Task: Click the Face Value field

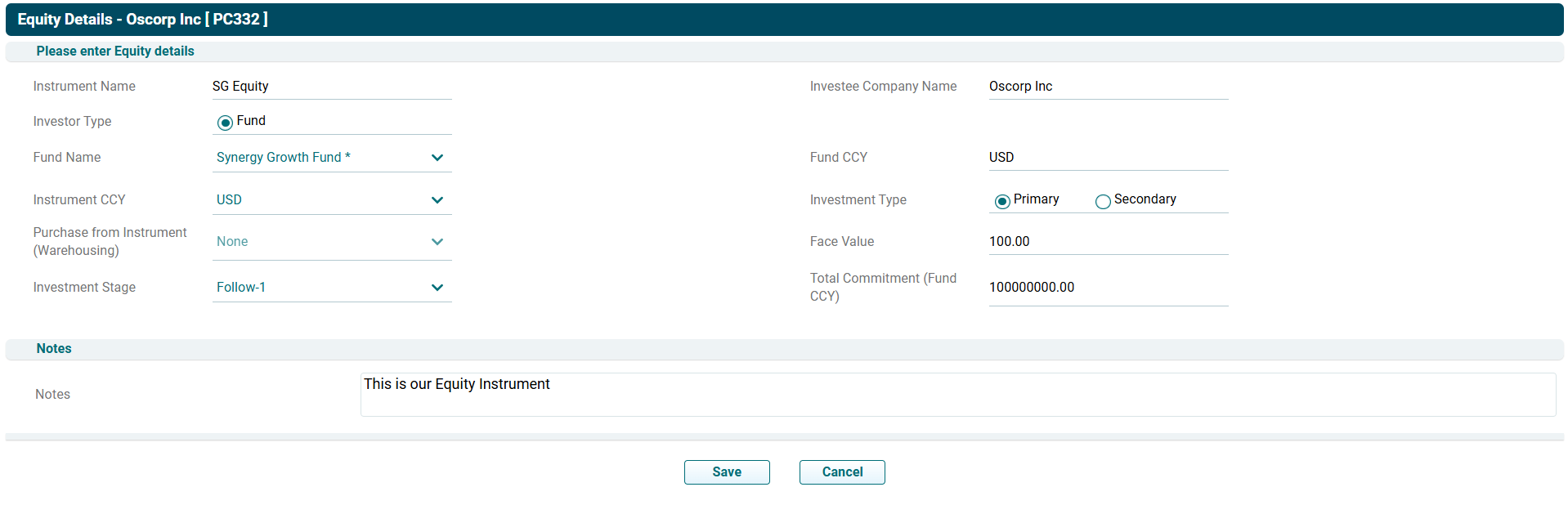Action: click(1108, 242)
